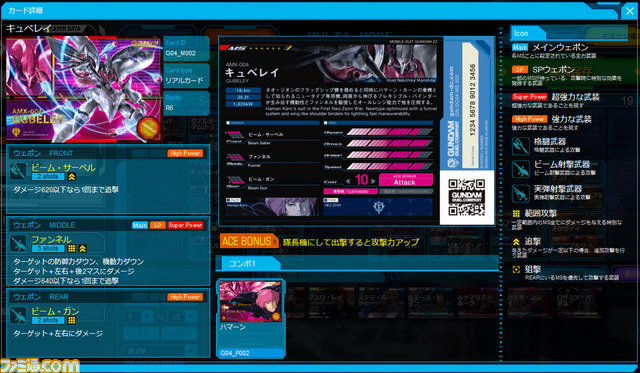Click the beam shooting icon beside ビーム・ガン
This screenshot has width=640, height=373.
(18, 315)
